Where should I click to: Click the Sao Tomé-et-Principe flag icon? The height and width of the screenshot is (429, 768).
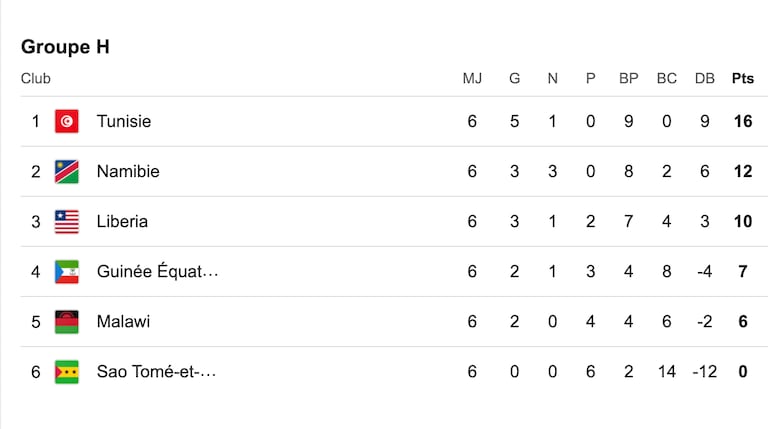[x=67, y=372]
